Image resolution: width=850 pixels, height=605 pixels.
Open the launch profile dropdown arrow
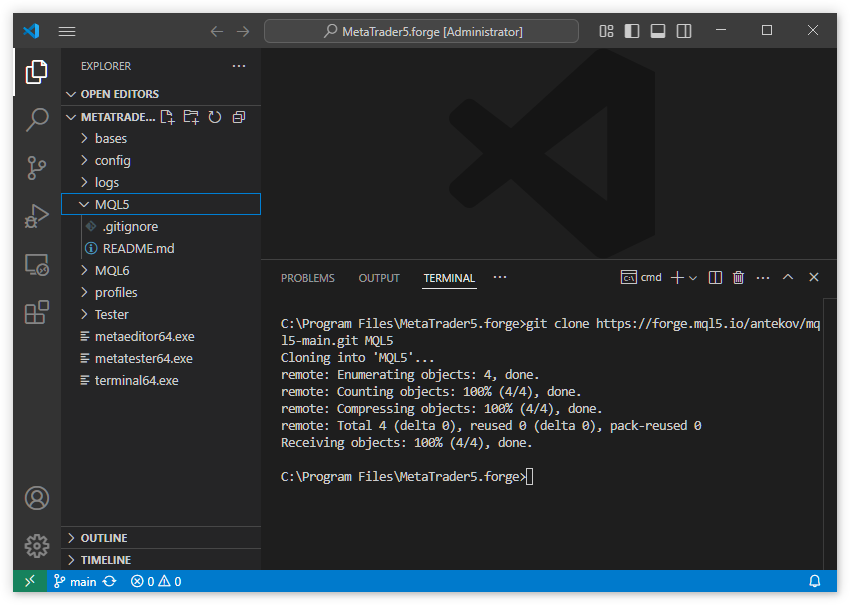(693, 278)
